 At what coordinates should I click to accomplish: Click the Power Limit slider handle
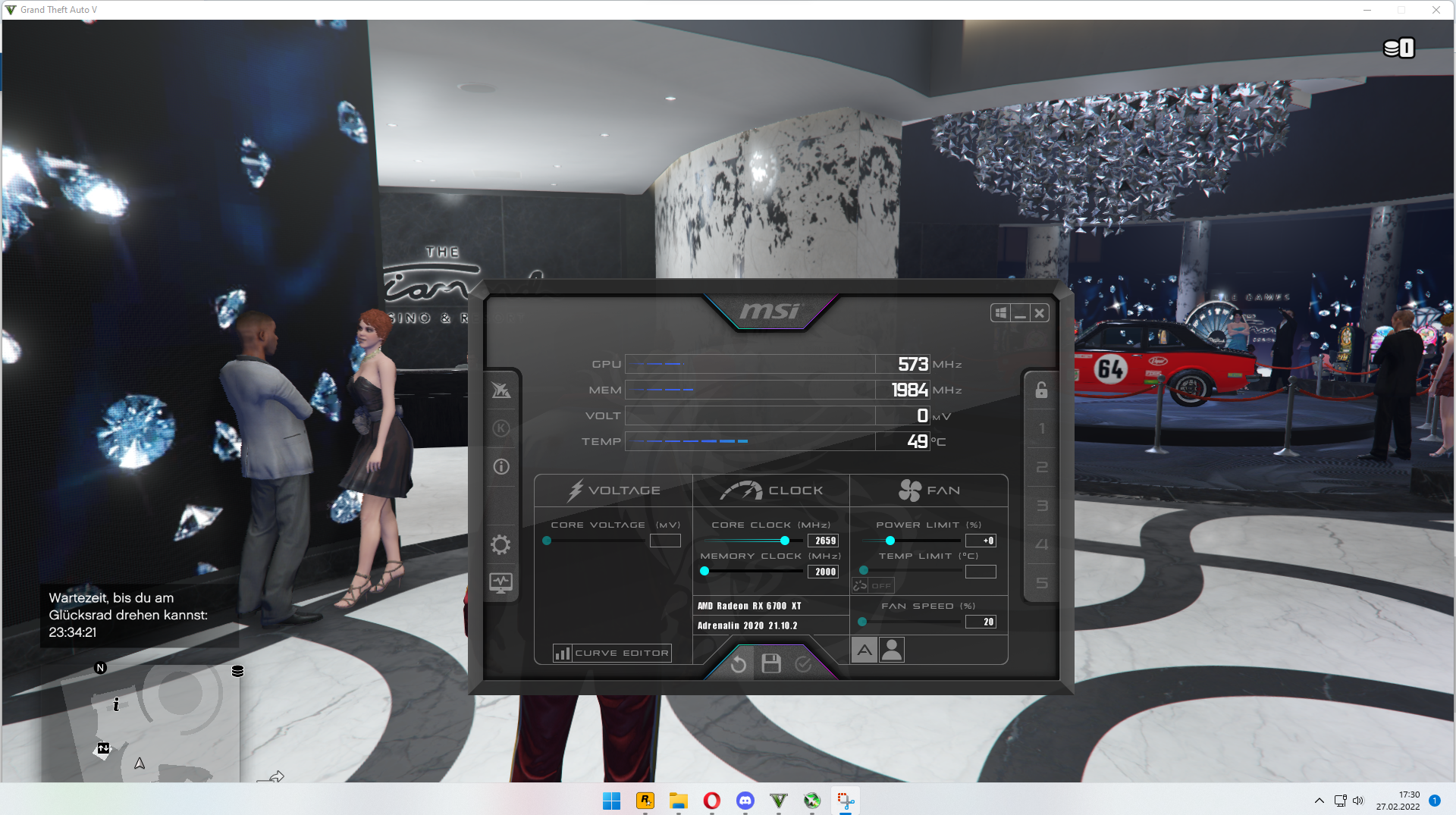(x=890, y=541)
